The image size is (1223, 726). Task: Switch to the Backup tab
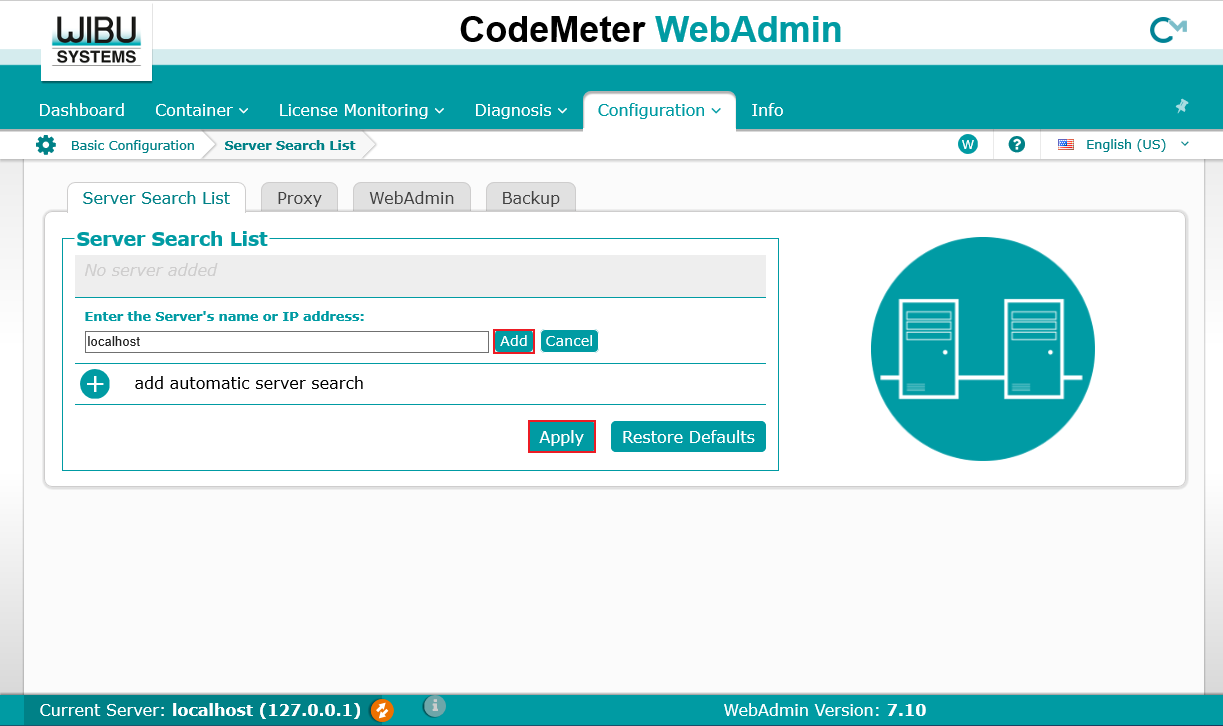[x=531, y=198]
